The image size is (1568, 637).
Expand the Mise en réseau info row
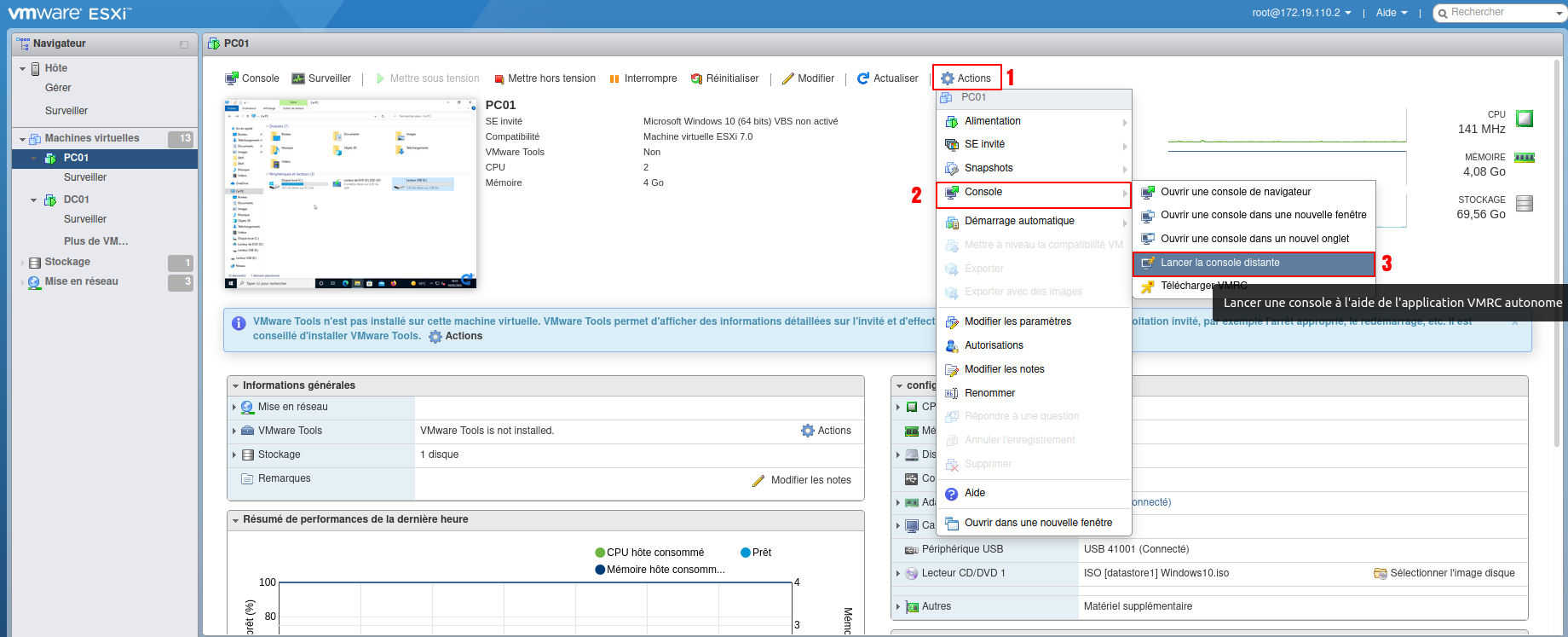tap(234, 408)
